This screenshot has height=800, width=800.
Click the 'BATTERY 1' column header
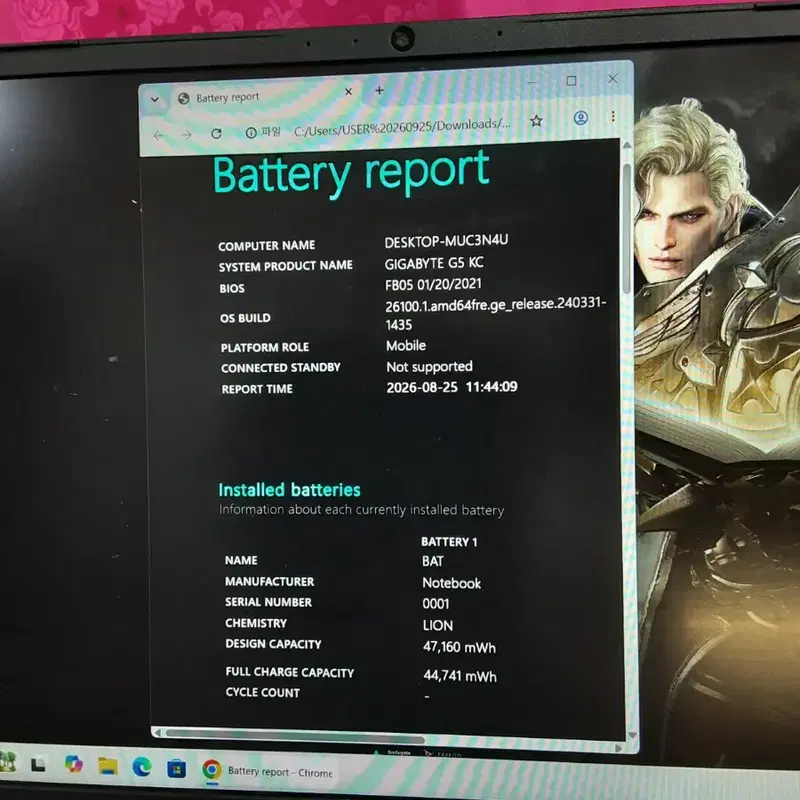449,542
